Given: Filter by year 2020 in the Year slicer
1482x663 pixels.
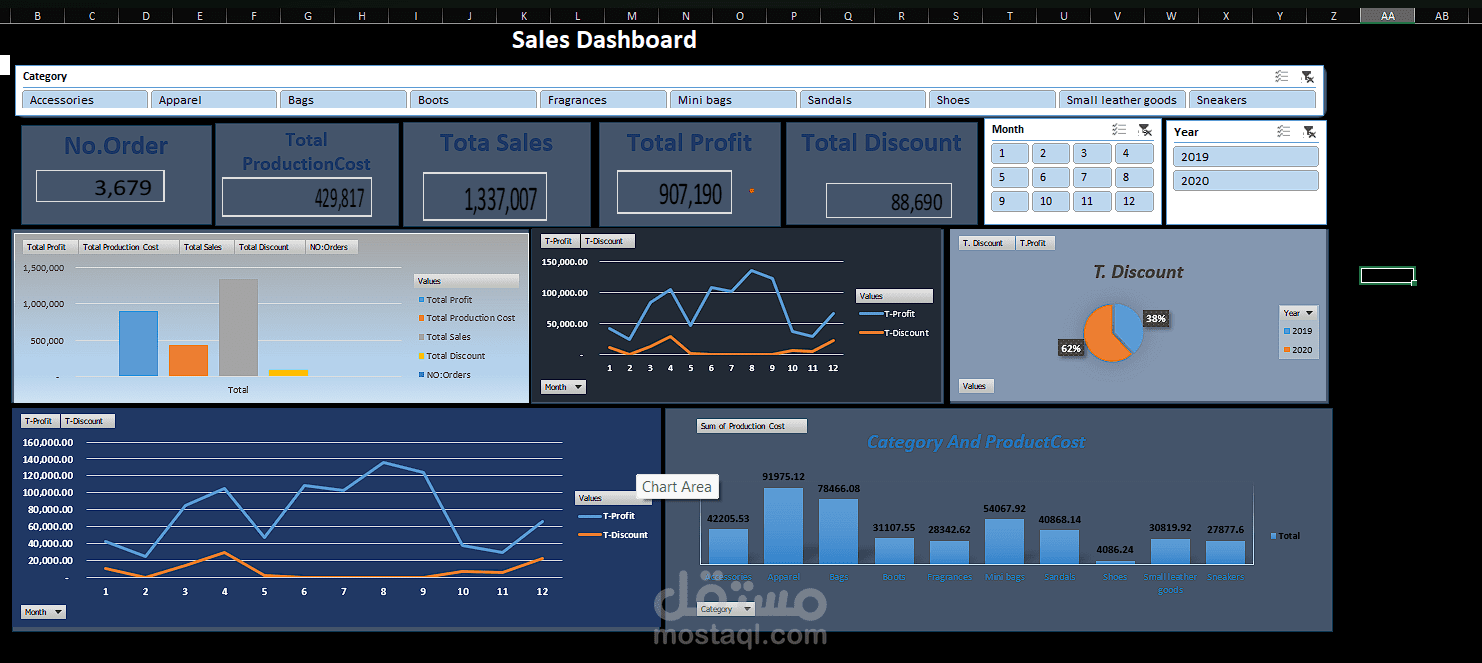Looking at the screenshot, I should point(1245,181).
